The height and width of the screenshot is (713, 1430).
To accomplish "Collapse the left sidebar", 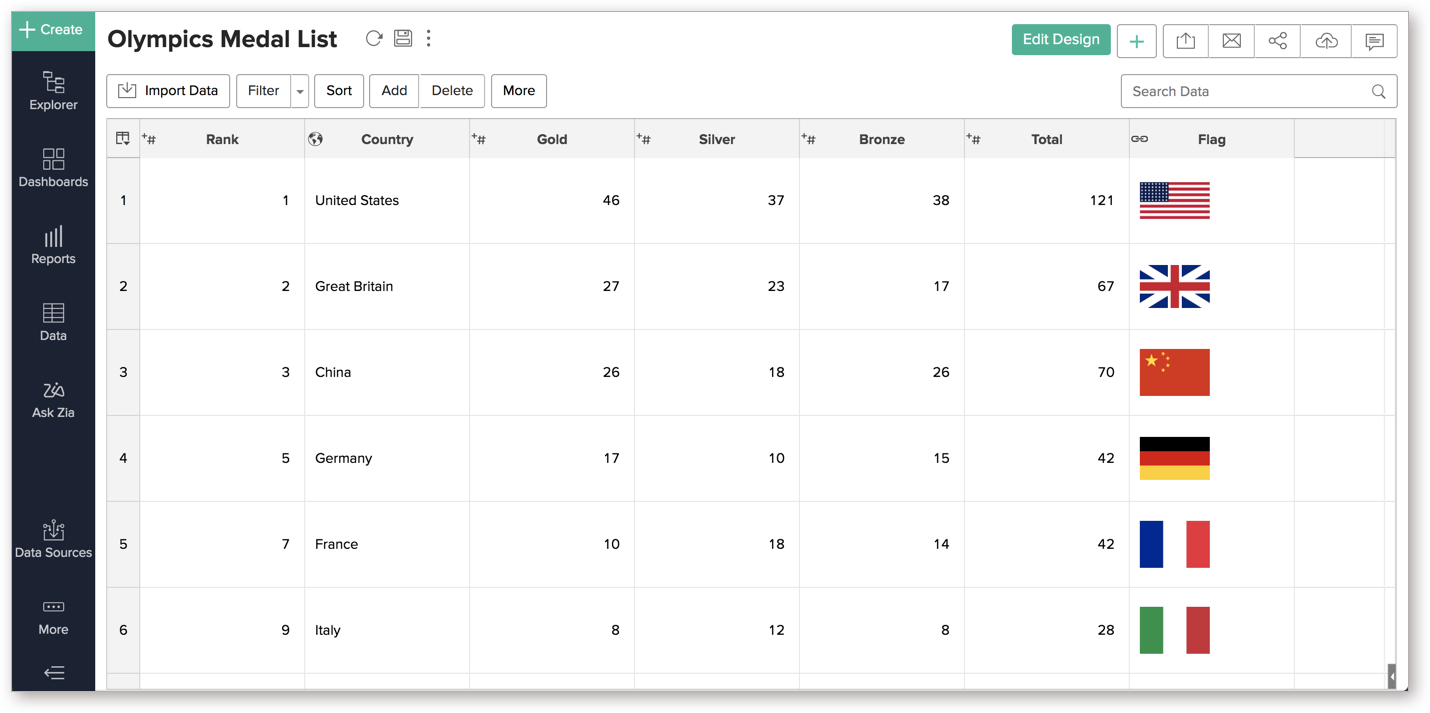I will point(54,673).
